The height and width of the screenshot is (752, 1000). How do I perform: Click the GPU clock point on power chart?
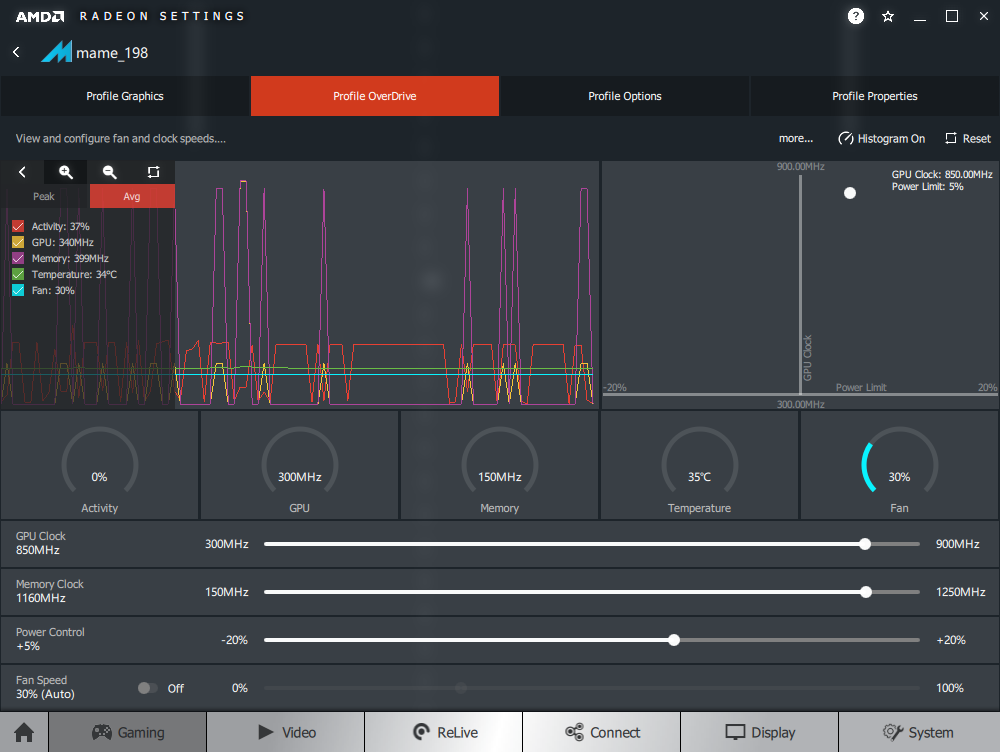[850, 193]
